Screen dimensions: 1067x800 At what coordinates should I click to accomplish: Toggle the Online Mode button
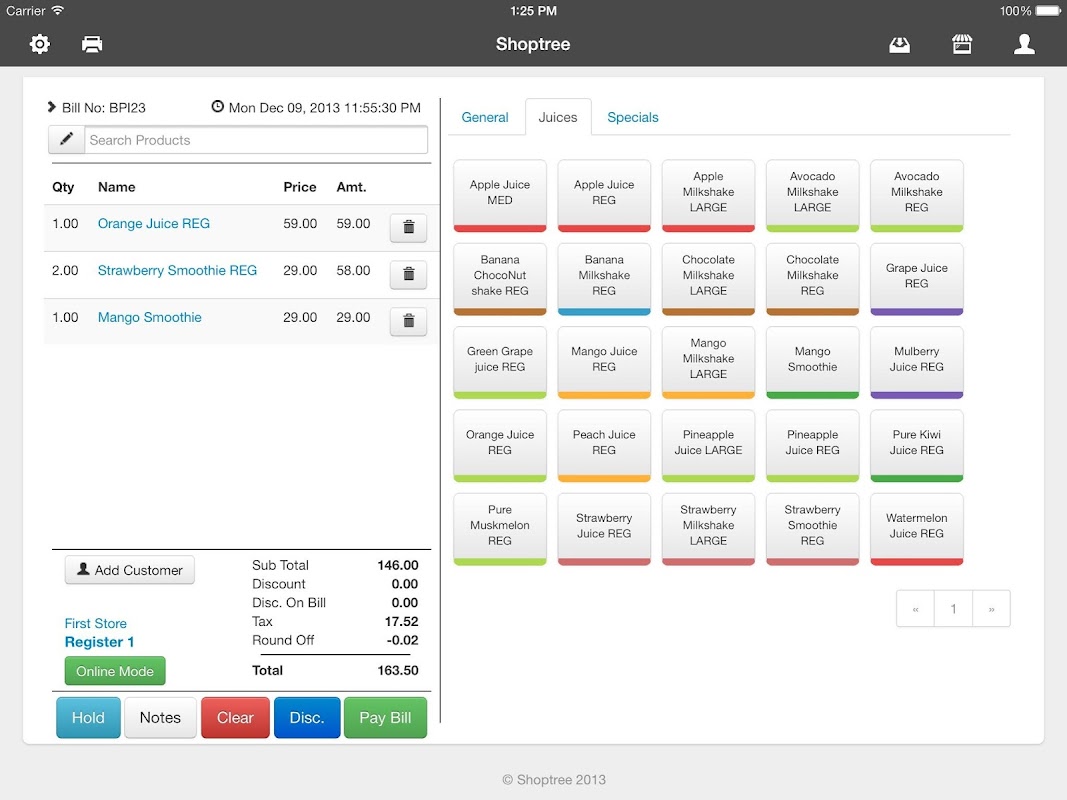[115, 671]
